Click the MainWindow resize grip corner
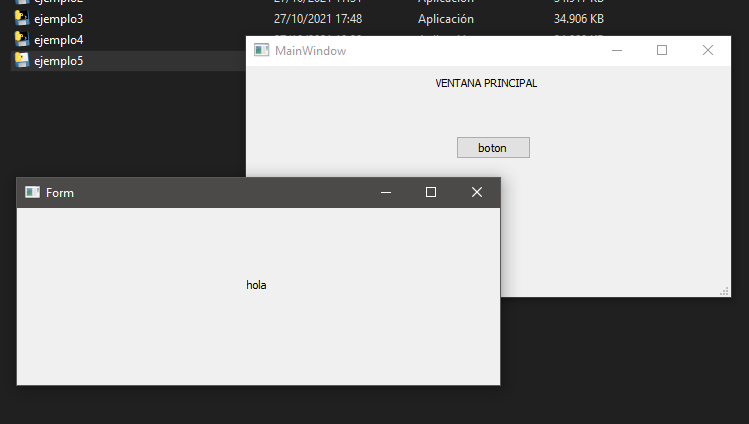The width and height of the screenshot is (749, 424). pyautogui.click(x=725, y=291)
